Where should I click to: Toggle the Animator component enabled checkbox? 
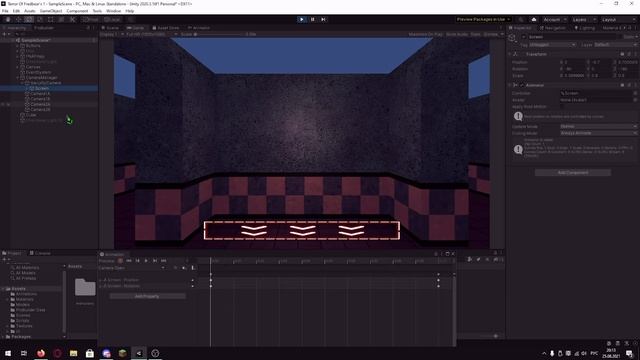click(x=522, y=85)
